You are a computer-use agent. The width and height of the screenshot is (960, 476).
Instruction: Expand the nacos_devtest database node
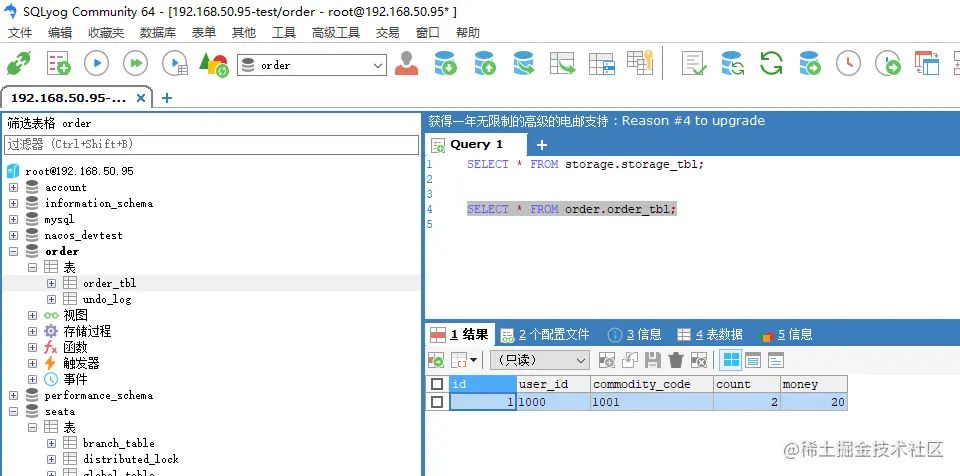[x=13, y=235]
